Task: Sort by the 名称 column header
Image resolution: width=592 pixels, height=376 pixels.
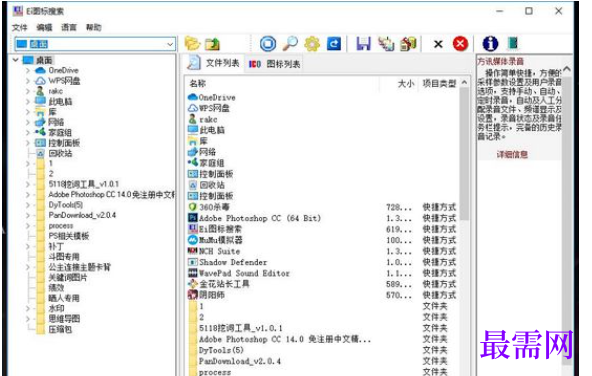Action: 198,83
